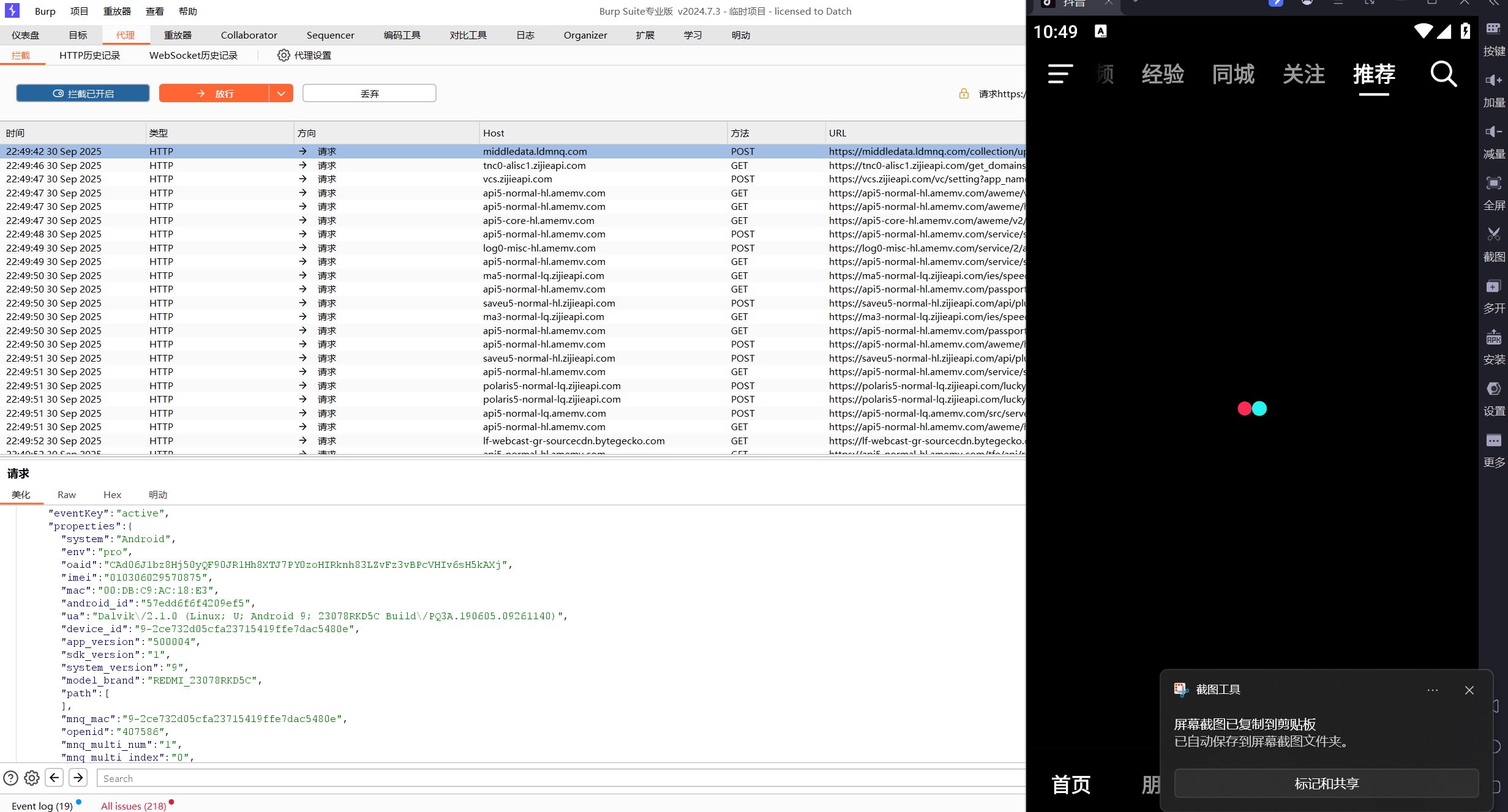
Task: Expand the emulator 更多 more options
Action: click(x=1493, y=441)
